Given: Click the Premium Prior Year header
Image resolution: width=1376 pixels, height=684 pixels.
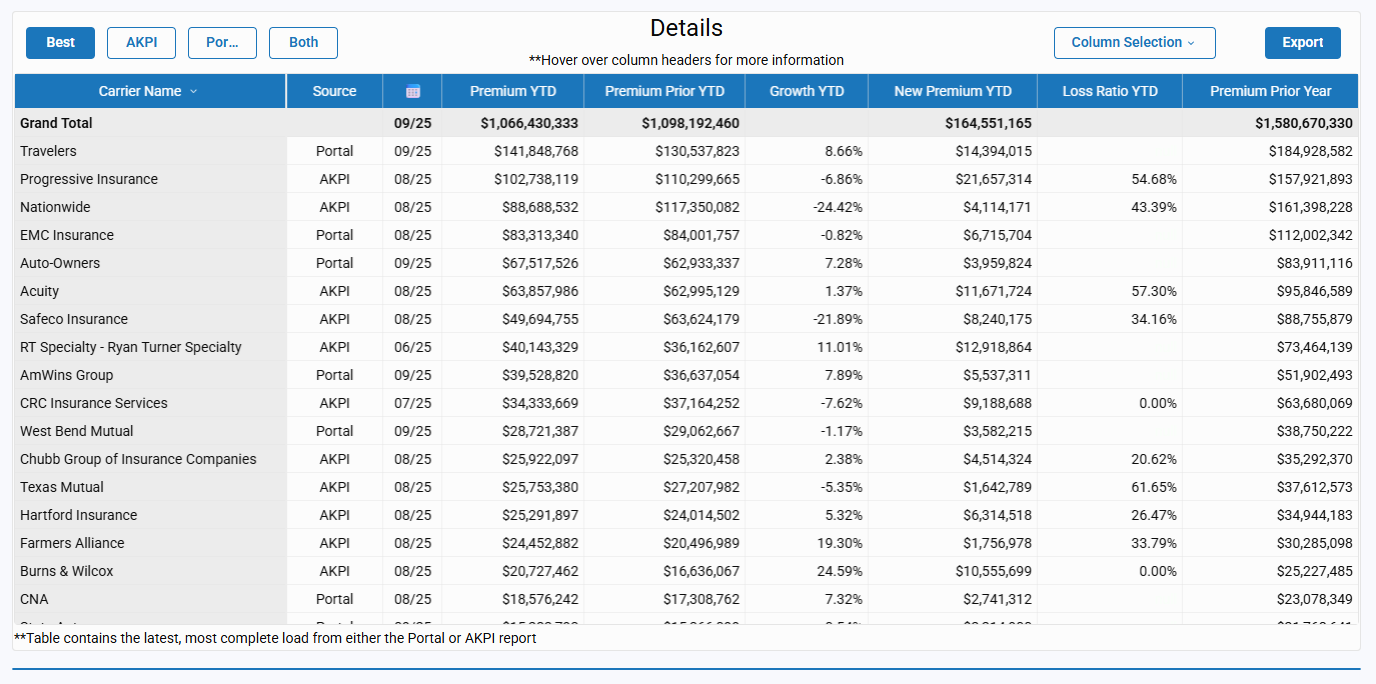Looking at the screenshot, I should (1270, 91).
